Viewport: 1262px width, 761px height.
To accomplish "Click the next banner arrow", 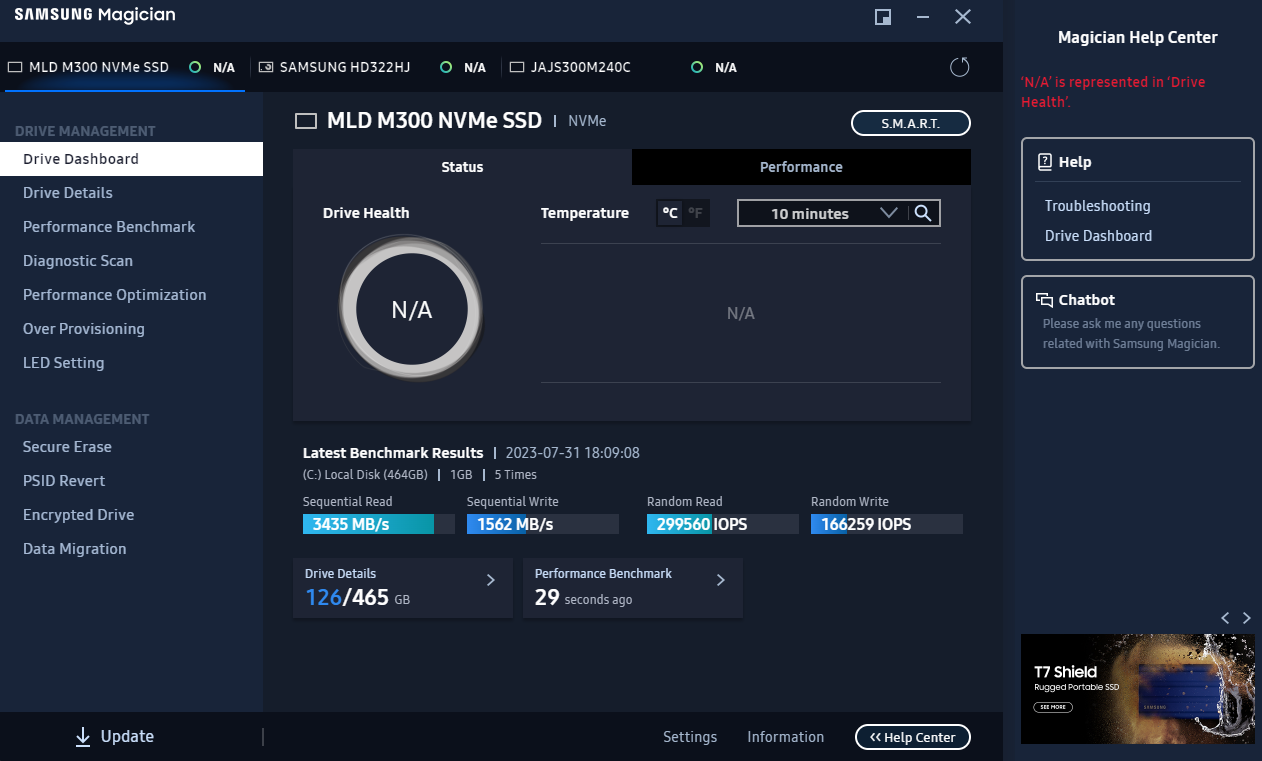I will tap(1246, 618).
